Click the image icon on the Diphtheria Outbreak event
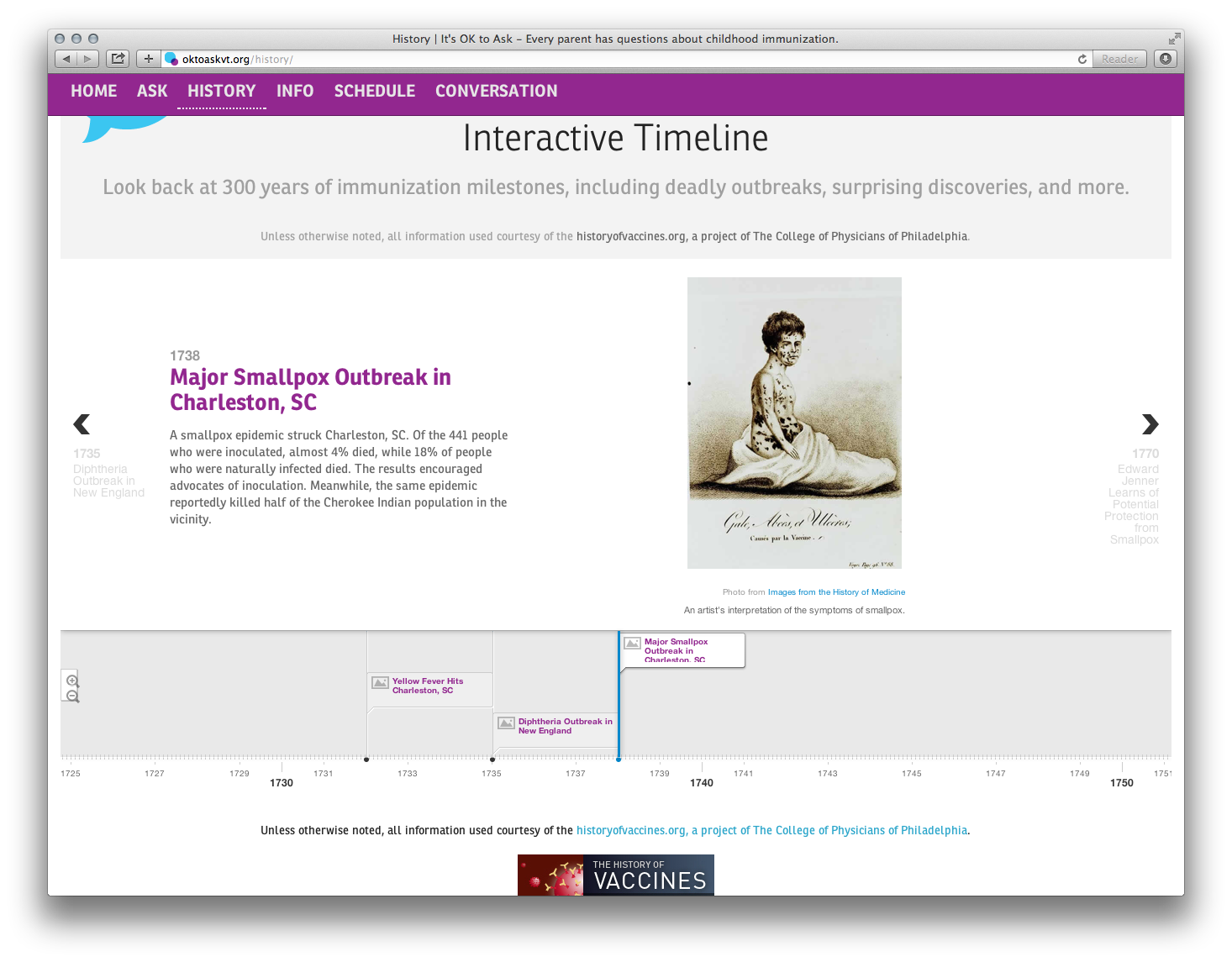The width and height of the screenshot is (1232, 962). click(x=505, y=722)
